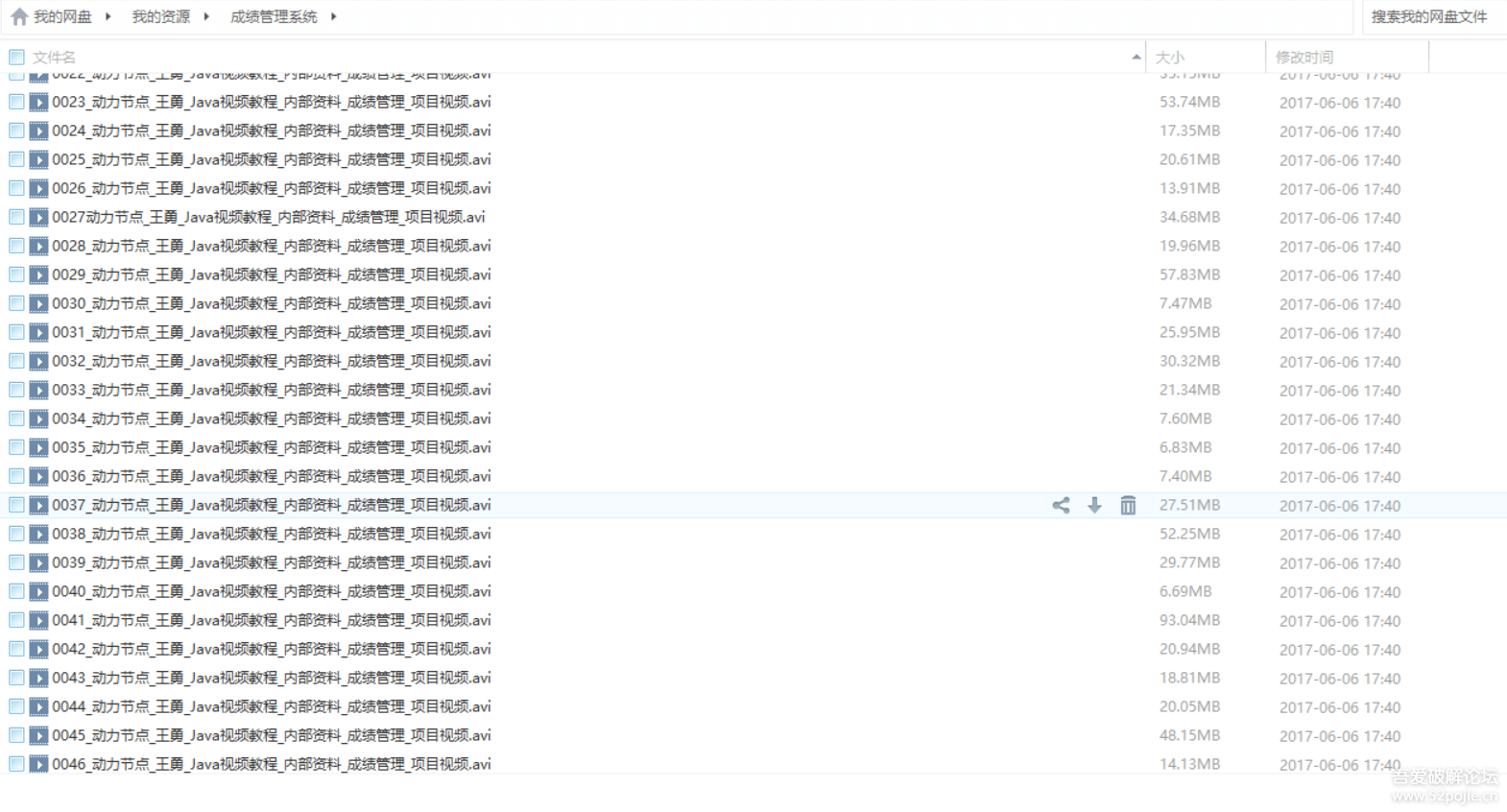The image size is (1507, 812).
Task: Click the video icon of file 0028
Action: pos(38,246)
